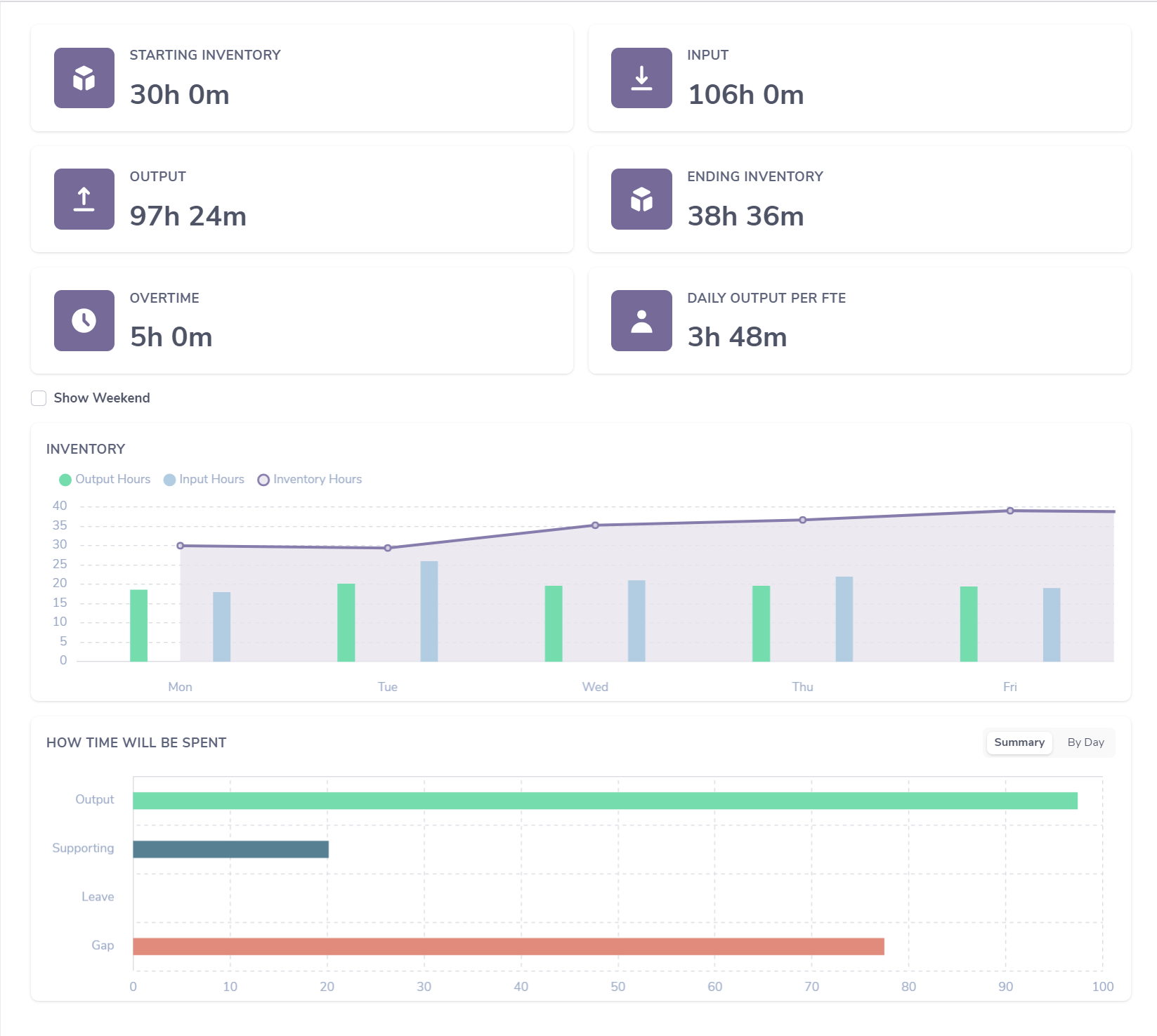
Task: Click the Overtime clock icon
Action: [x=84, y=320]
